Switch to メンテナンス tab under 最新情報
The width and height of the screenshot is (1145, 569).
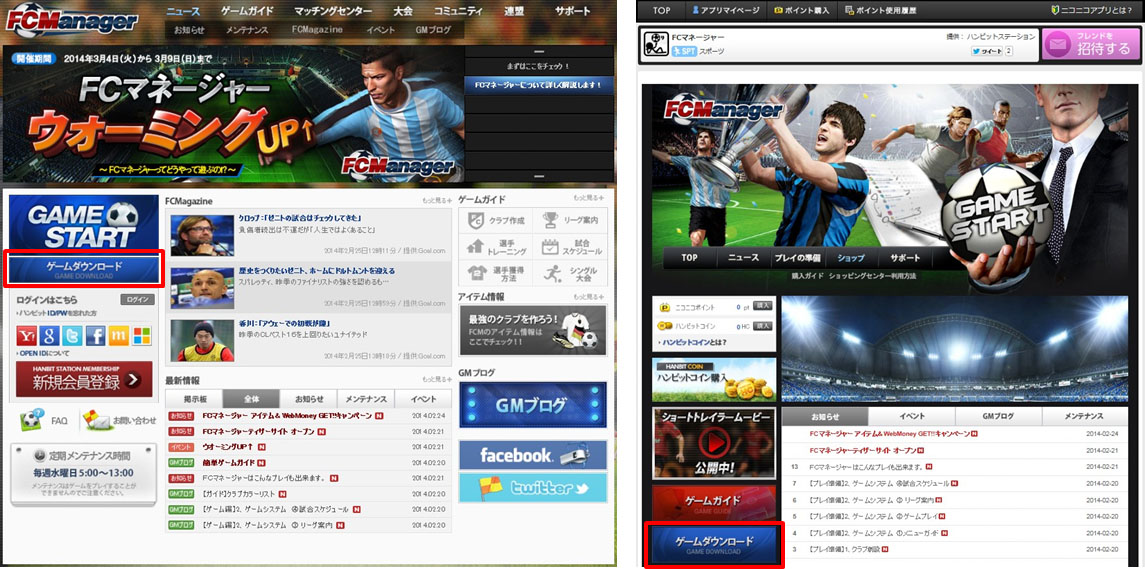pyautogui.click(x=366, y=399)
